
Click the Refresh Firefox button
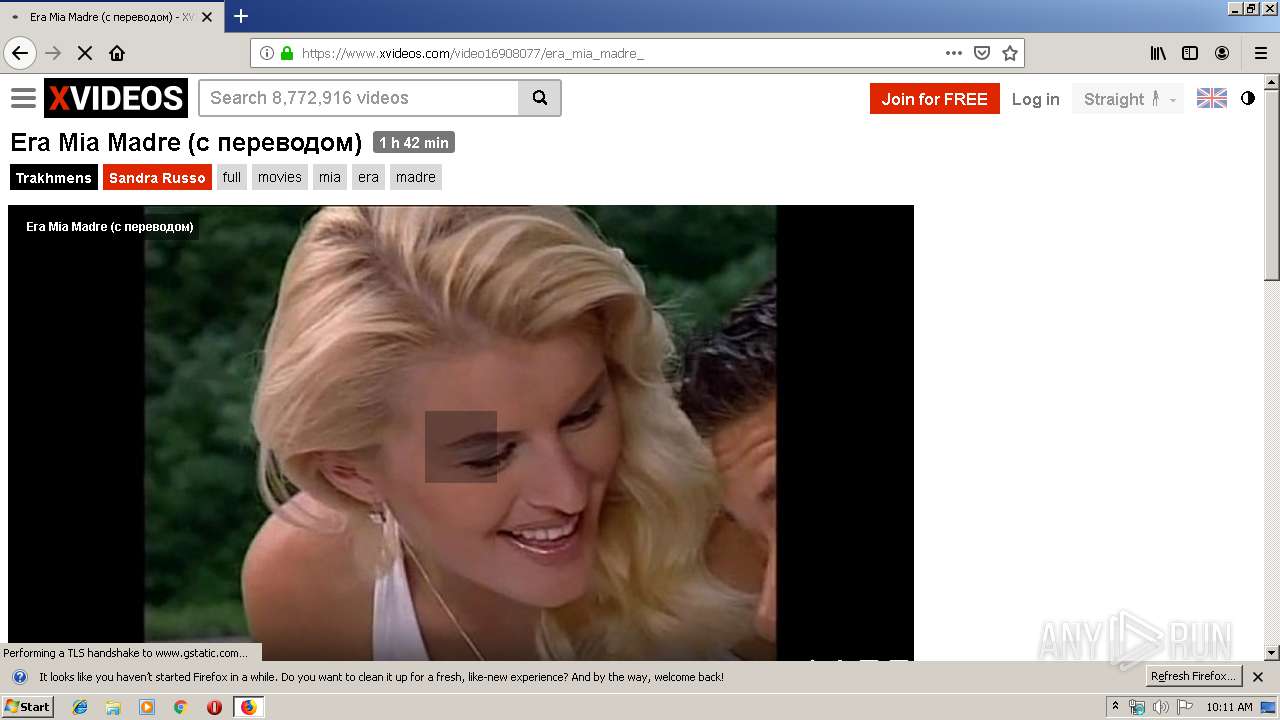coord(1194,676)
